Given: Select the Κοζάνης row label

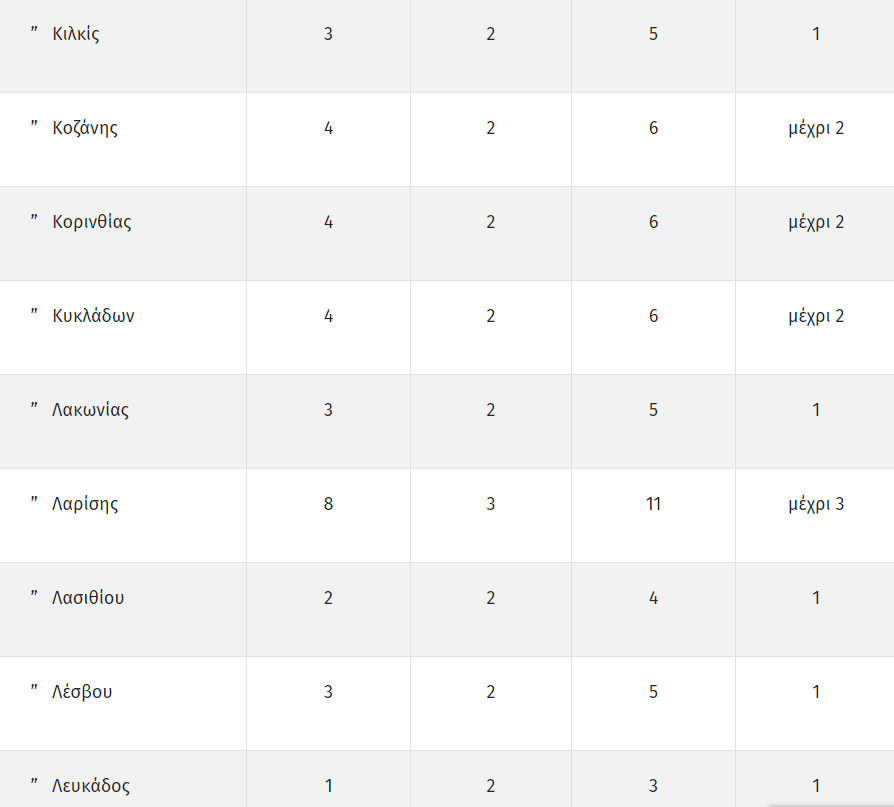Looking at the screenshot, I should (85, 128).
